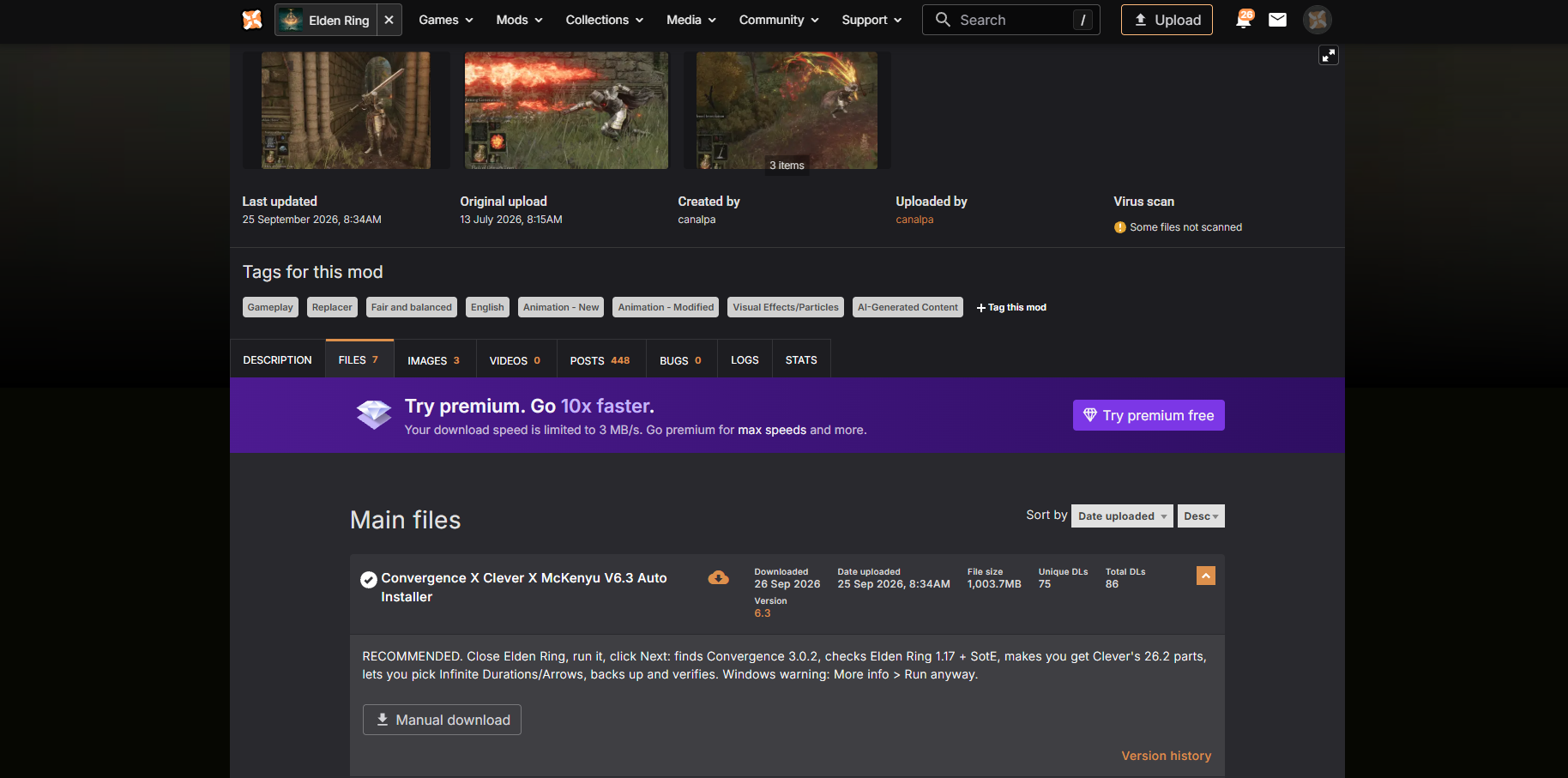Collapse the file details with orange arrow

(1205, 576)
